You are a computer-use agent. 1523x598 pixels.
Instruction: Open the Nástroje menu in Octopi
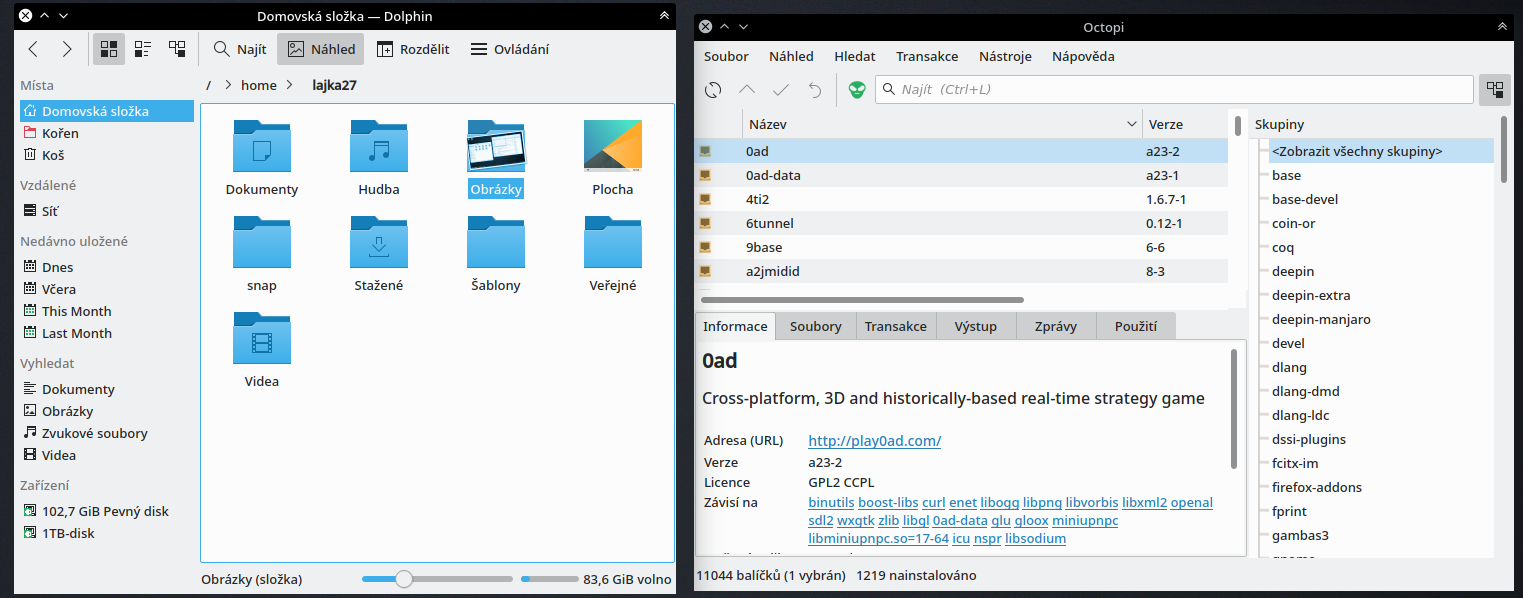tap(1005, 57)
